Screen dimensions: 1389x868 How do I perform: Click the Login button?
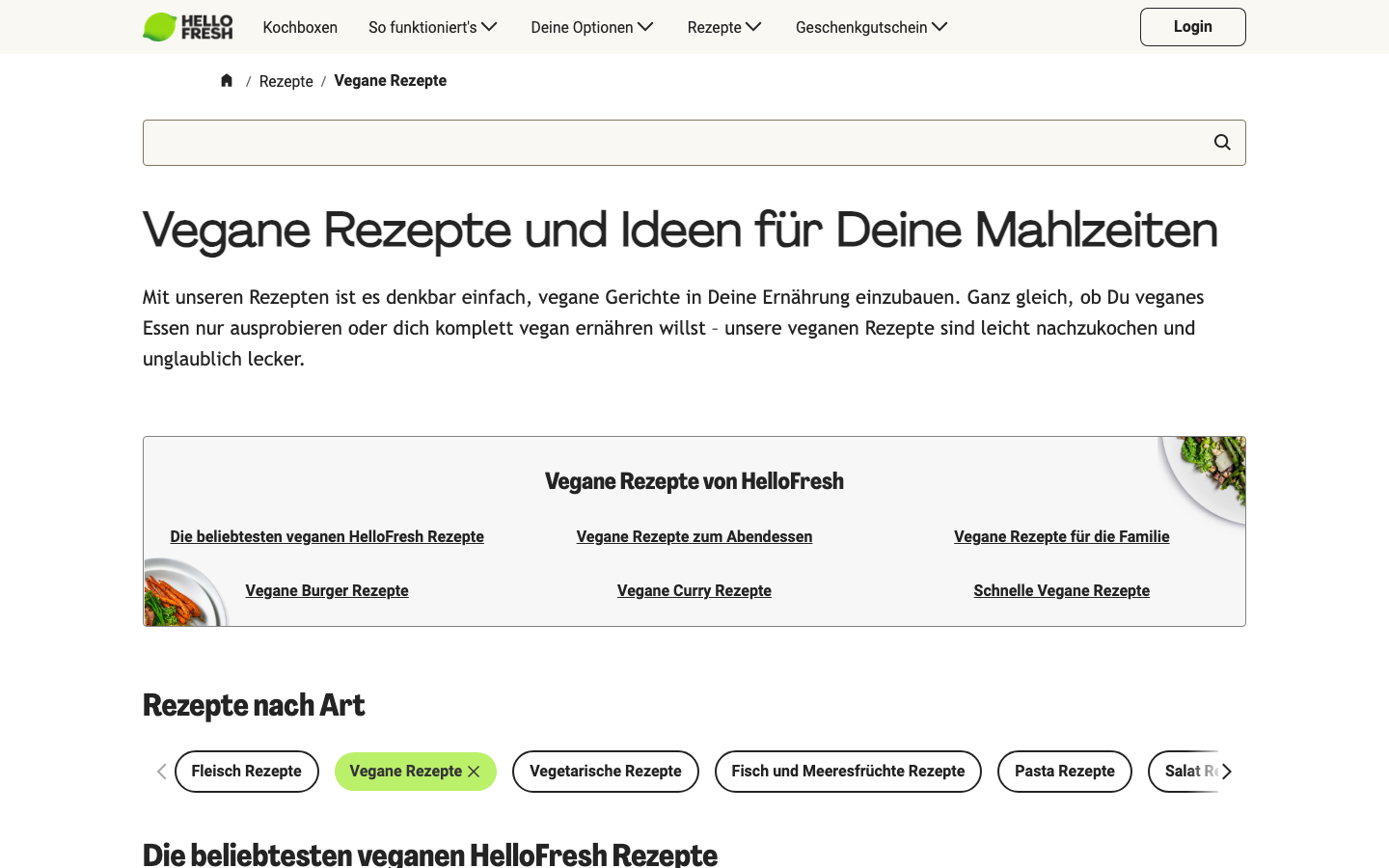click(x=1193, y=27)
